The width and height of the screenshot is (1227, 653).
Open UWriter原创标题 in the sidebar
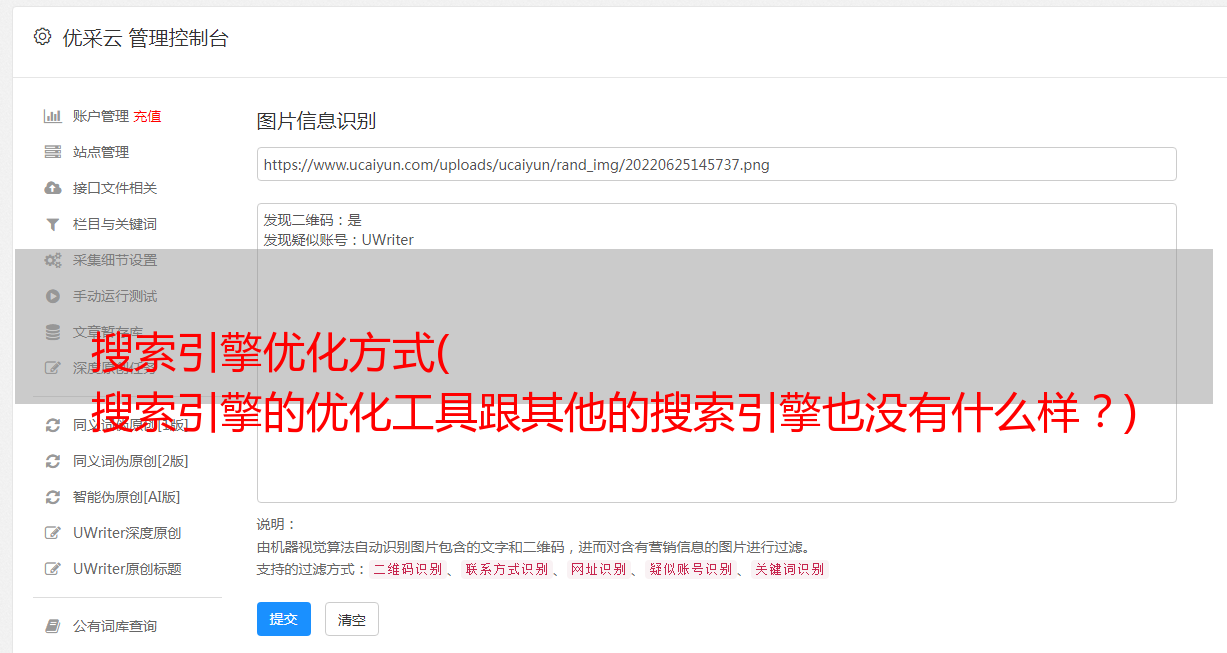click(127, 569)
